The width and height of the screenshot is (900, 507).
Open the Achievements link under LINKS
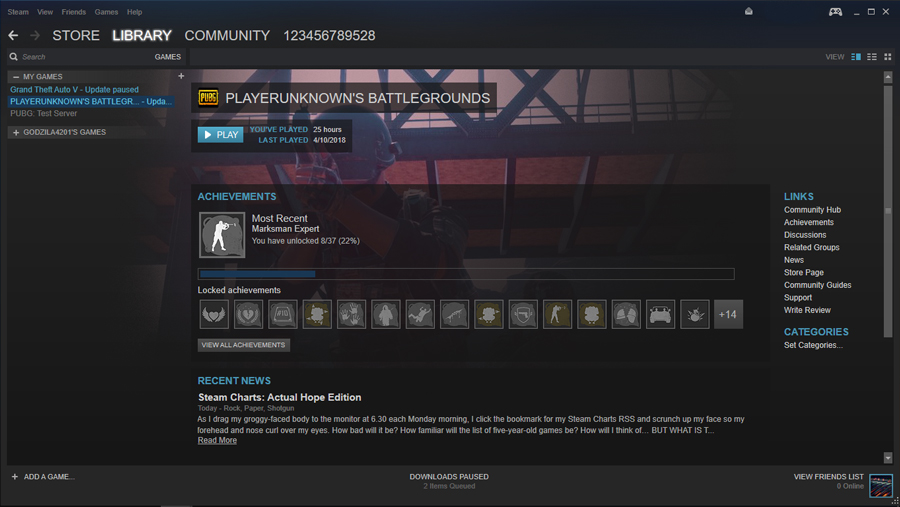(809, 222)
